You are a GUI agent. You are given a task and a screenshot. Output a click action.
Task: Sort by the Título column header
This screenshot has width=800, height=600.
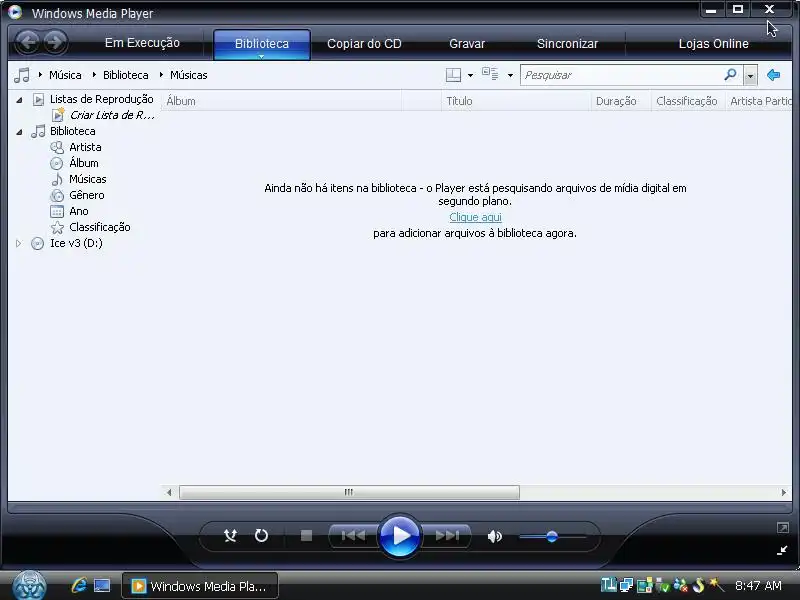(x=516, y=101)
